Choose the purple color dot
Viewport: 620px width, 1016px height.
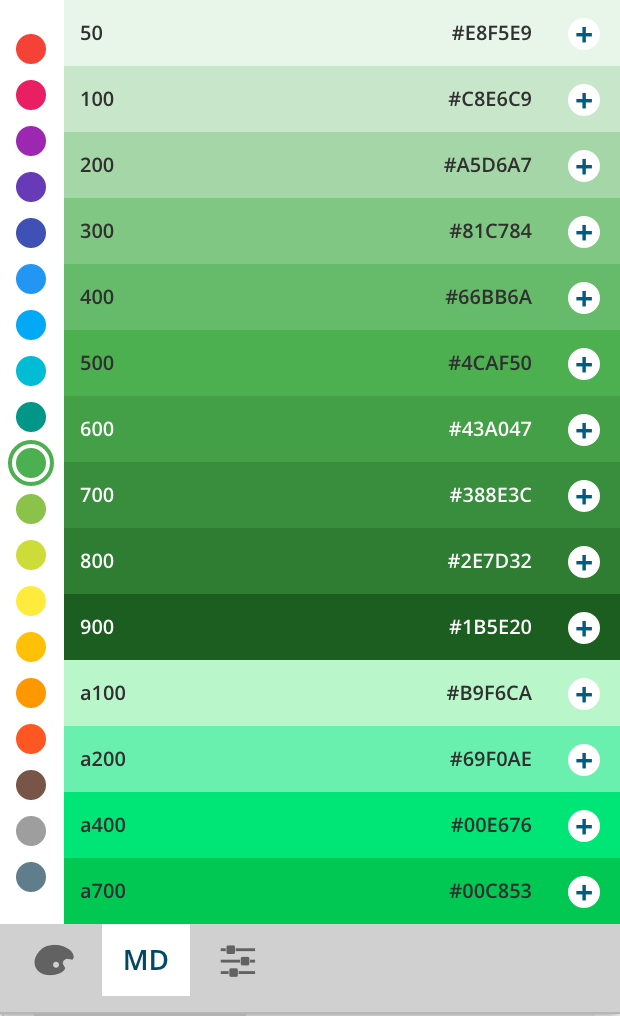[31, 141]
